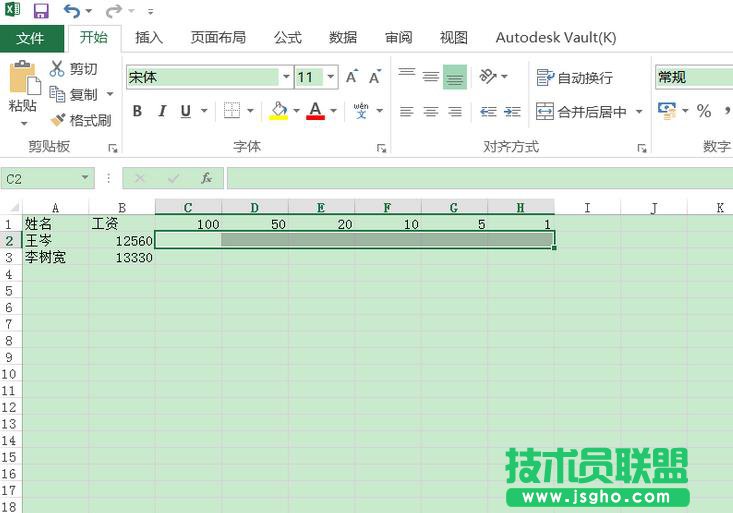Click the 格式刷 format painter
This screenshot has height=513, width=733.
80,120
